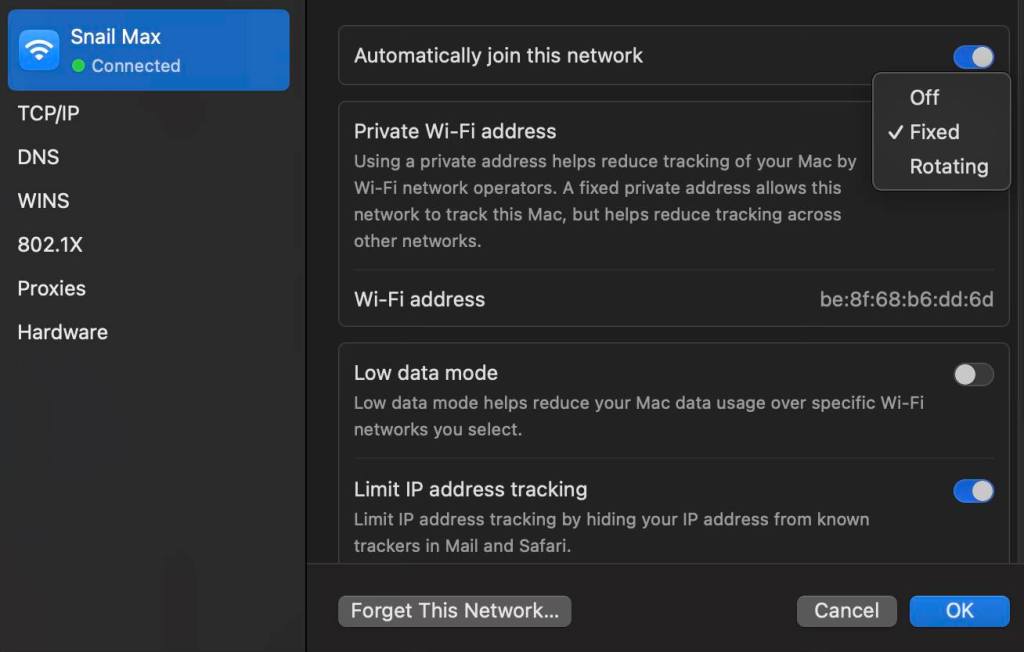Viewport: 1024px width, 652px height.
Task: Pick Rotating private address option
Action: (x=948, y=167)
